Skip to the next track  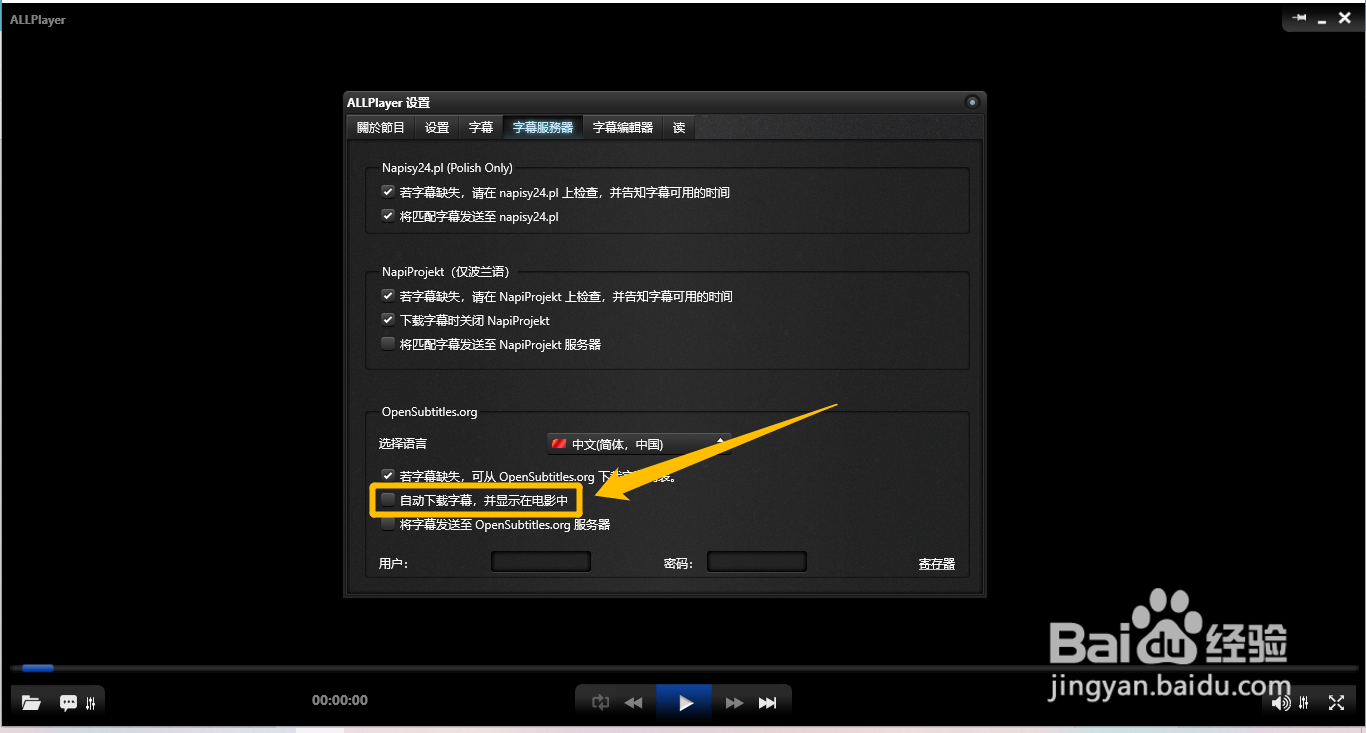[768, 703]
